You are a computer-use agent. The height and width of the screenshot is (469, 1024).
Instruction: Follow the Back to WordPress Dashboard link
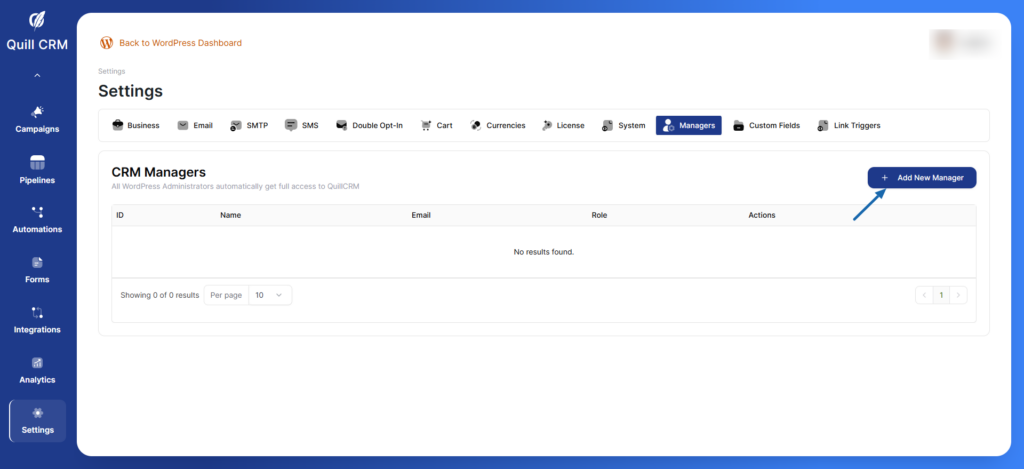click(180, 43)
